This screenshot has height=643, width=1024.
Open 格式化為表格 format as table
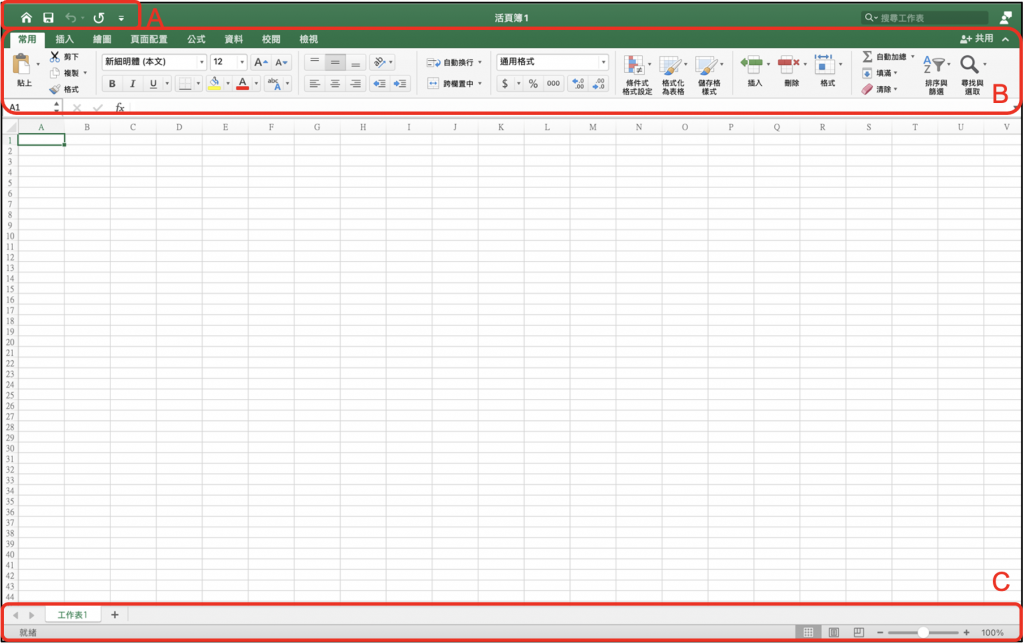click(x=673, y=74)
